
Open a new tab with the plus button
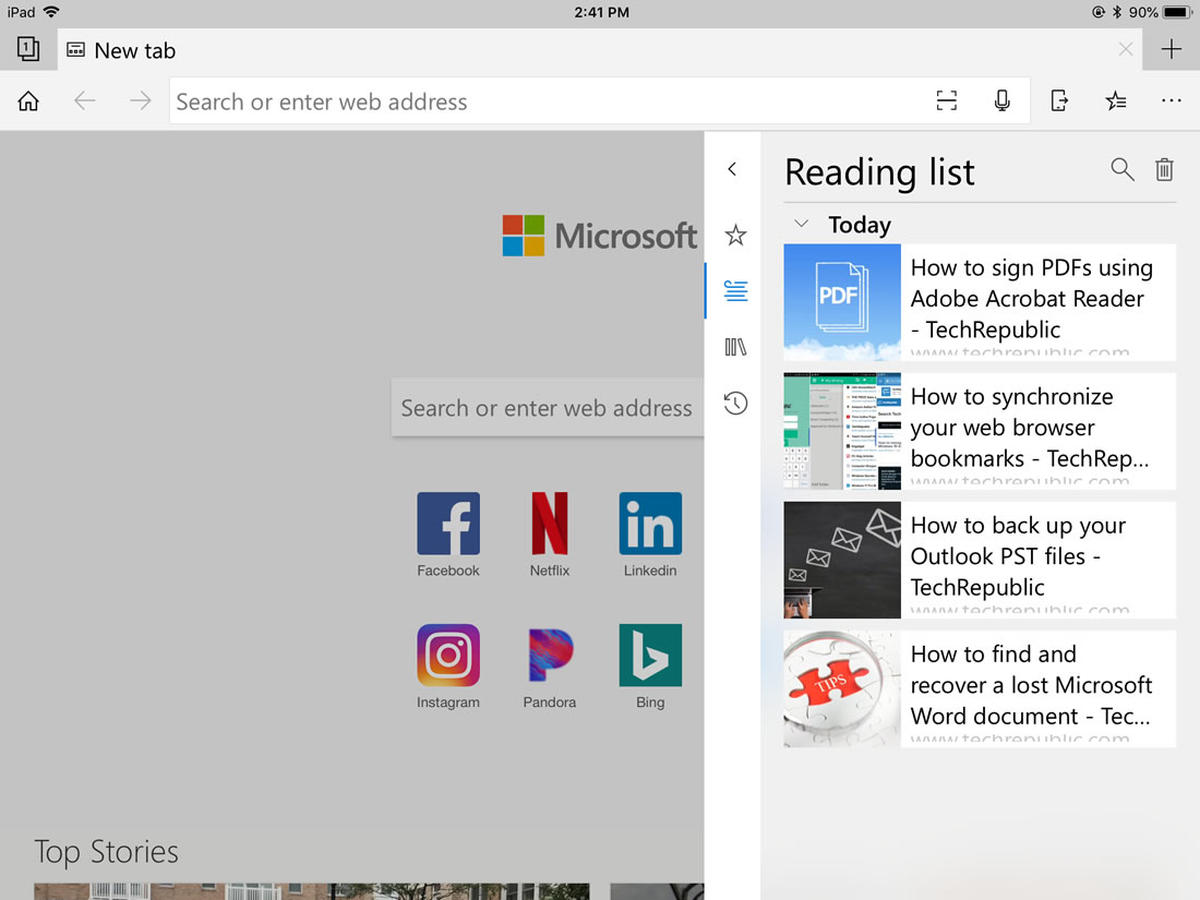1171,49
